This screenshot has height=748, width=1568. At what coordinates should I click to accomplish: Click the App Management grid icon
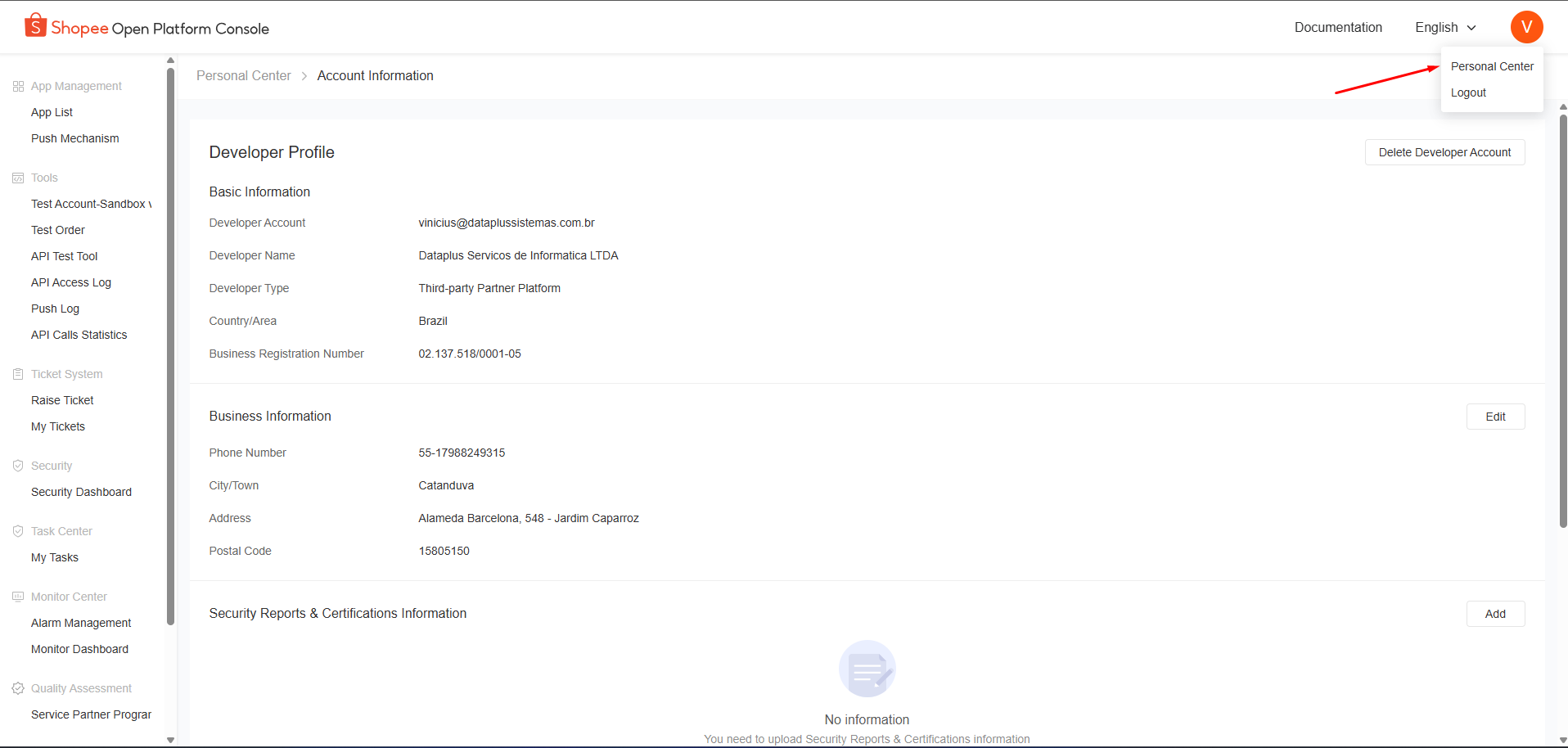pyautogui.click(x=18, y=86)
